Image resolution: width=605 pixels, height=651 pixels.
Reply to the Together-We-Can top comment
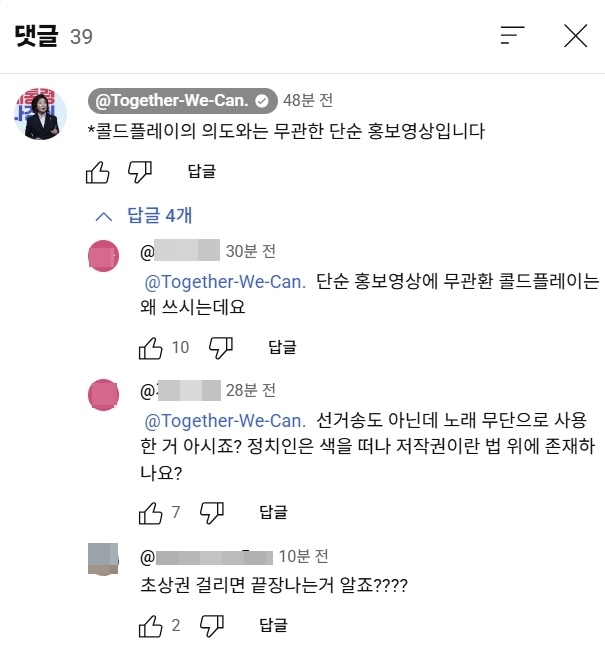(201, 172)
